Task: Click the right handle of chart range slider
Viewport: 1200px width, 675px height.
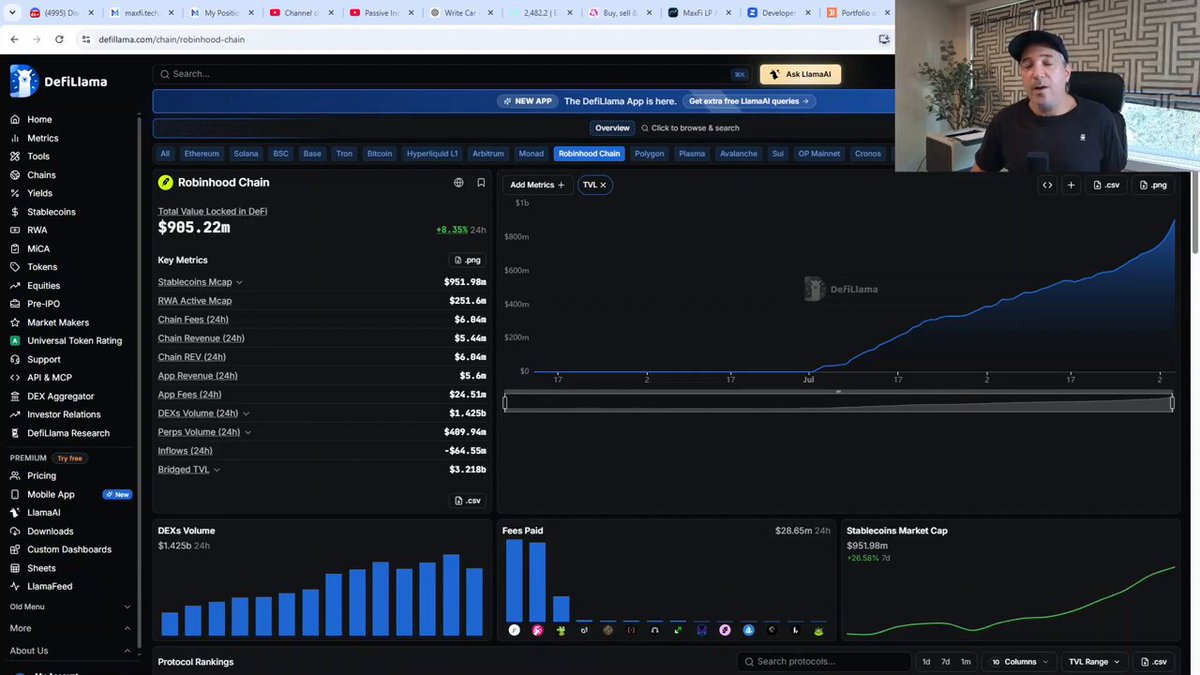Action: click(x=1172, y=403)
